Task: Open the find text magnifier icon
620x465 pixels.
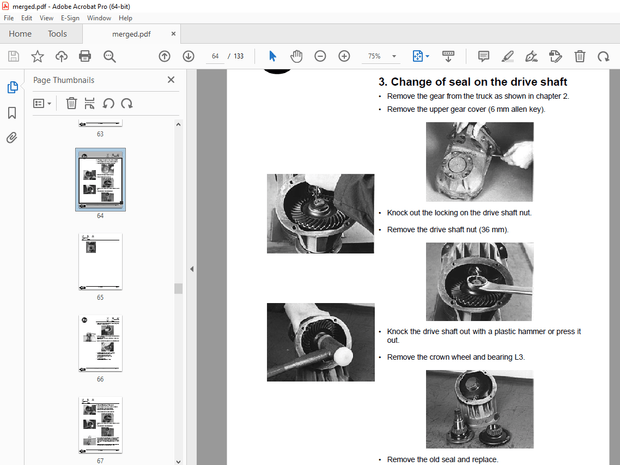Action: point(110,57)
